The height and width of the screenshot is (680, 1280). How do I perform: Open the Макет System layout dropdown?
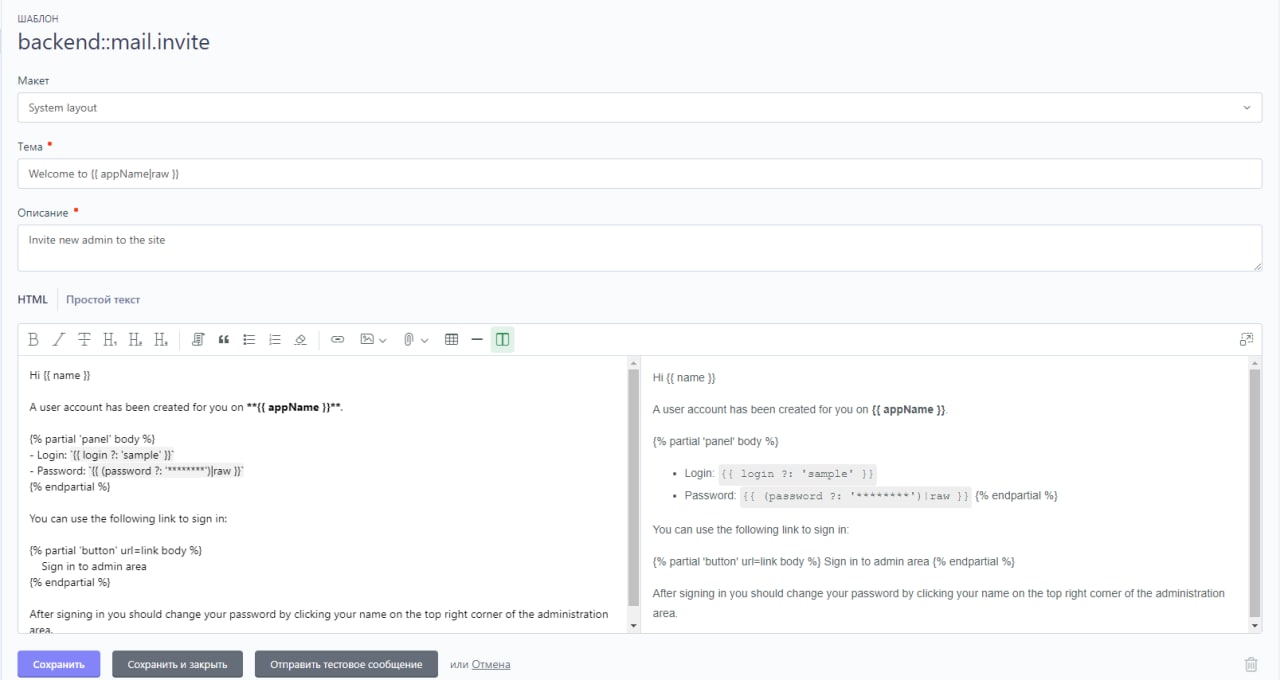[640, 108]
